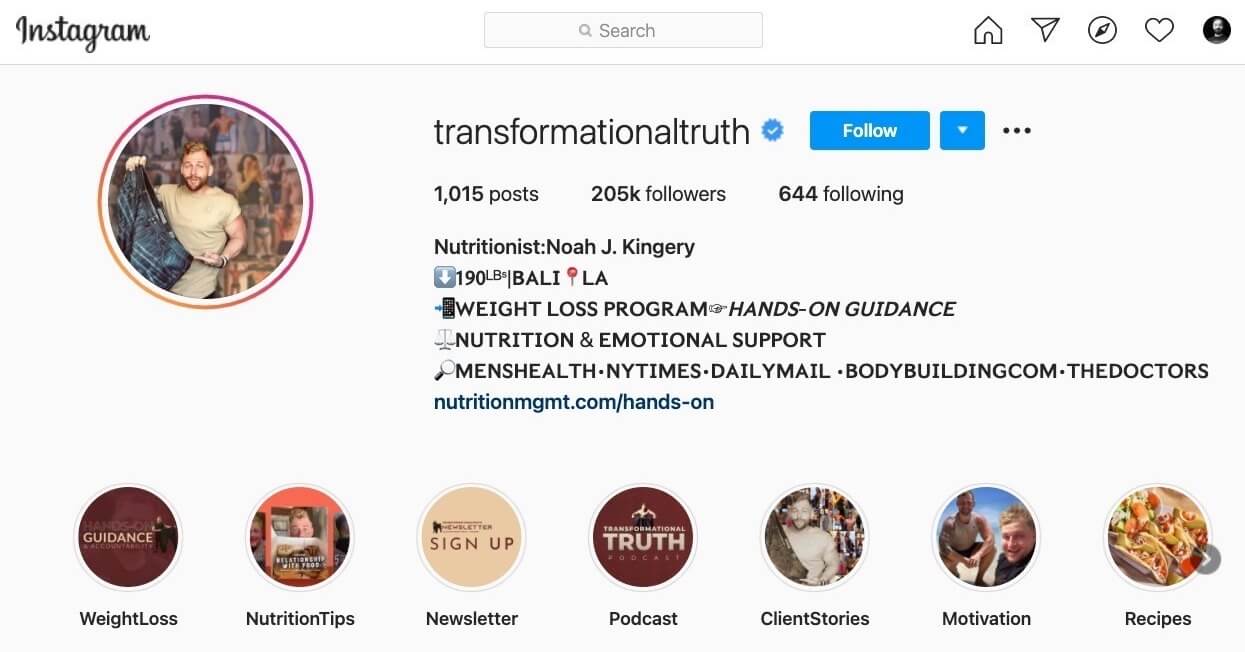Image resolution: width=1245 pixels, height=652 pixels.
Task: Open the nutritionmgmt.com/hands-on link
Action: (x=574, y=402)
